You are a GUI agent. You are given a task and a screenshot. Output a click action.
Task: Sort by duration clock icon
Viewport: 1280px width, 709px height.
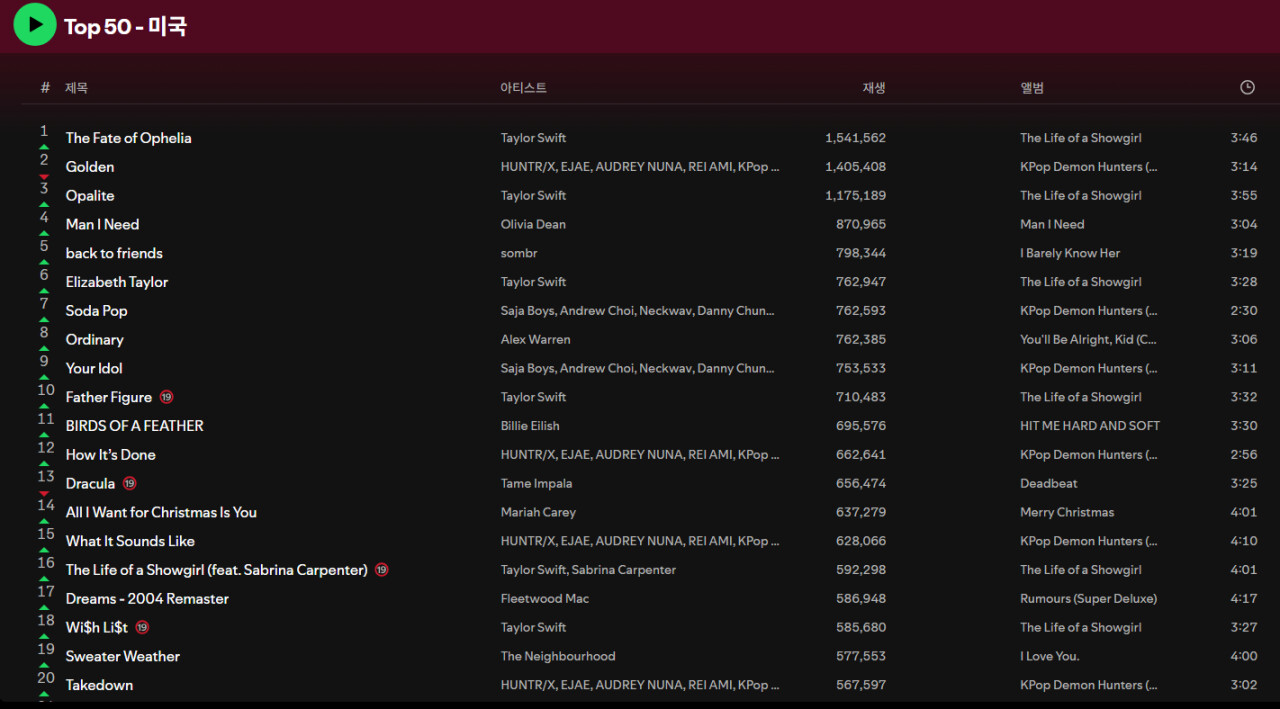tap(1247, 88)
